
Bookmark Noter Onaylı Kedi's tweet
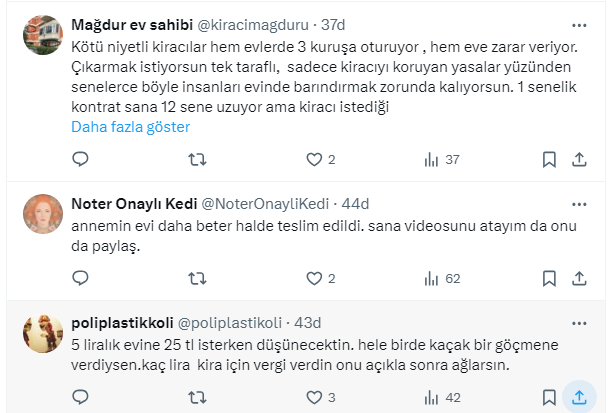click(549, 278)
